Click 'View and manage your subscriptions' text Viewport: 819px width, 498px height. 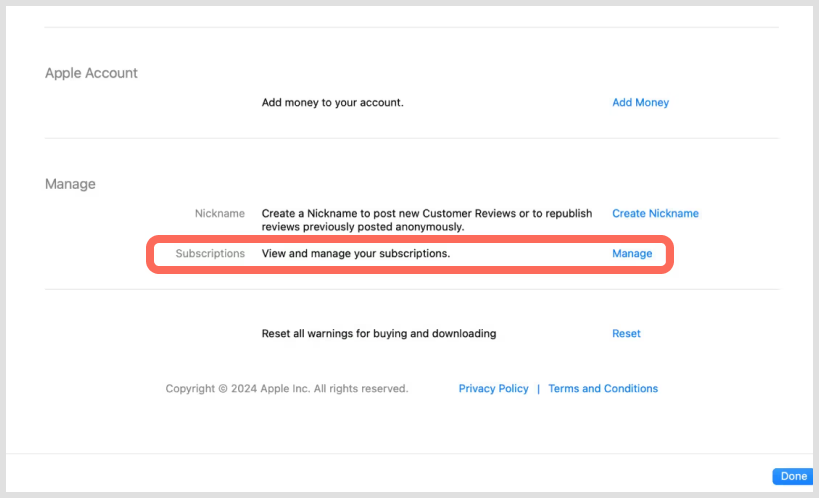[356, 254]
